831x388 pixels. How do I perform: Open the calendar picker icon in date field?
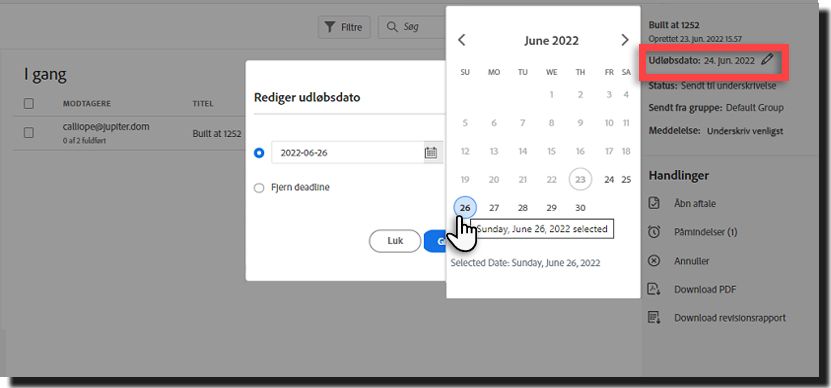[x=431, y=153]
